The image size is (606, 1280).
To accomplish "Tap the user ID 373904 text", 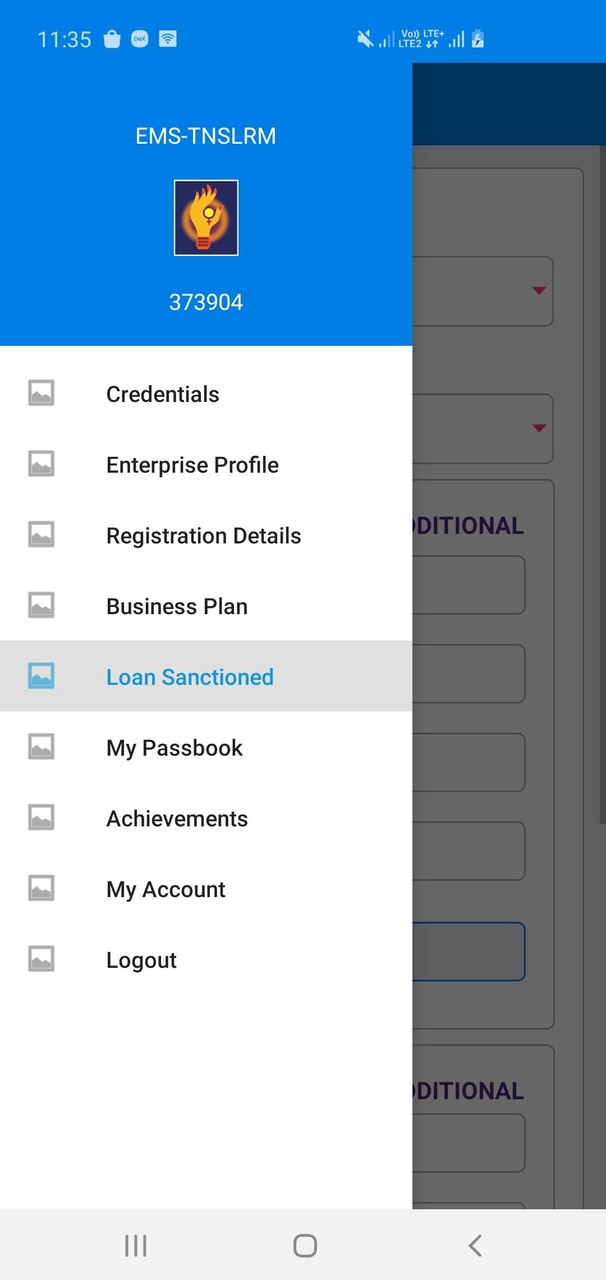I will pos(206,302).
